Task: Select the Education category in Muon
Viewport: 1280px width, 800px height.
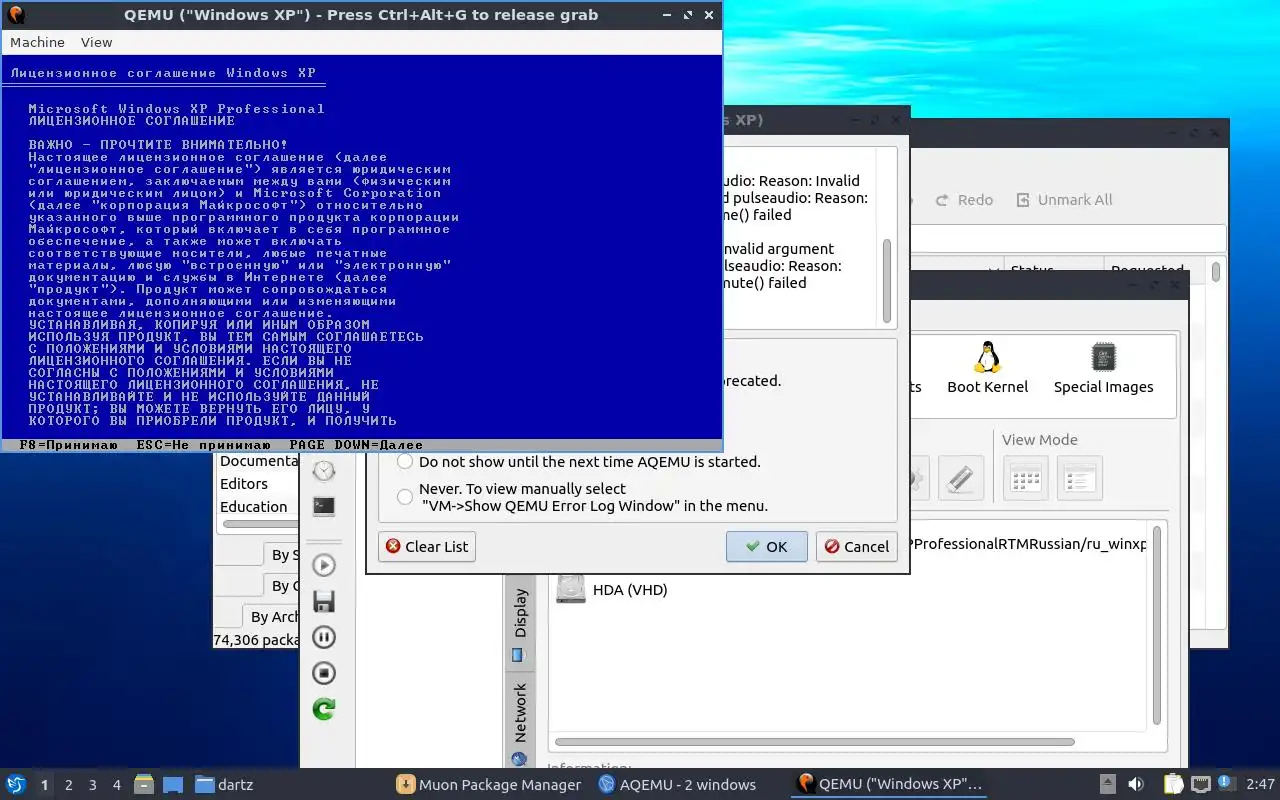Action: tap(254, 507)
